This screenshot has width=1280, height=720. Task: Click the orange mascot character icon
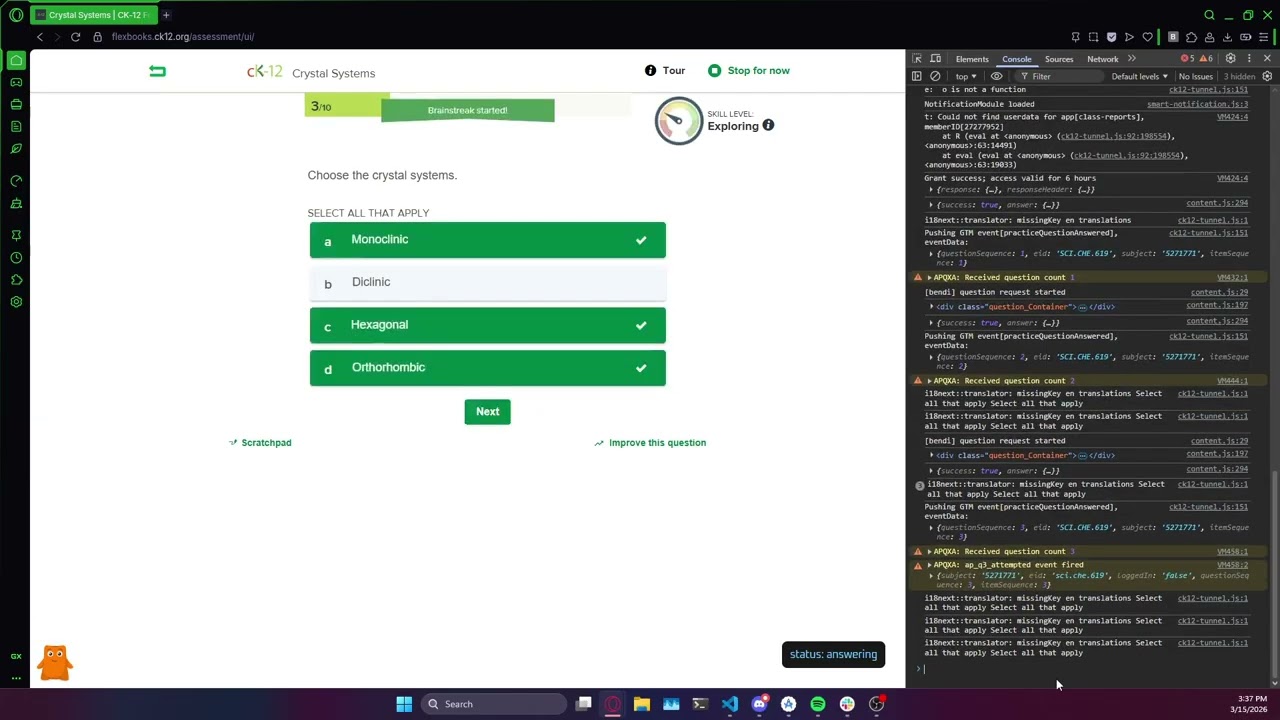(55, 663)
